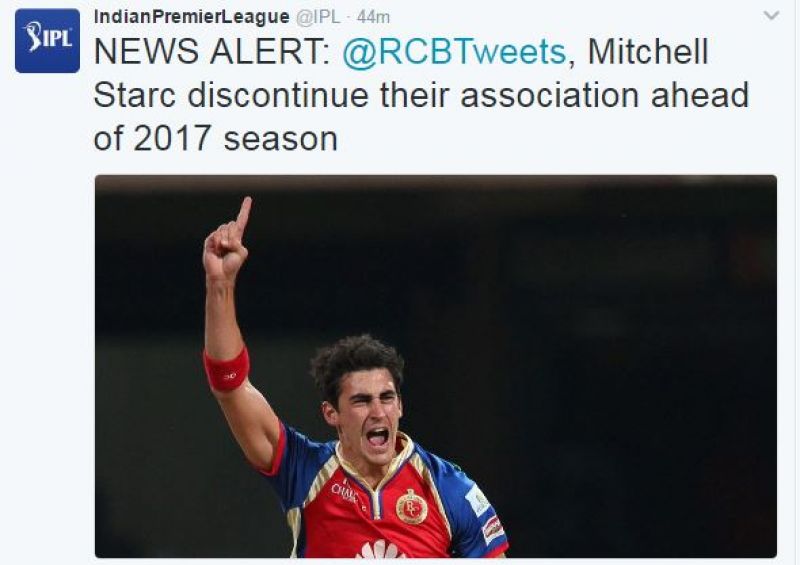Click the 'Starc' word in the tweet
The height and width of the screenshot is (565, 800).
click(x=135, y=95)
